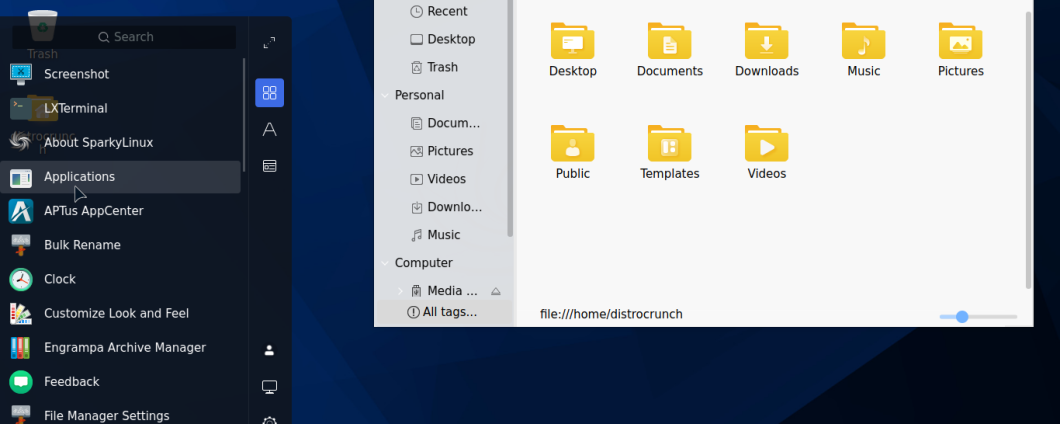Open LXTerminal from the app list

point(75,108)
